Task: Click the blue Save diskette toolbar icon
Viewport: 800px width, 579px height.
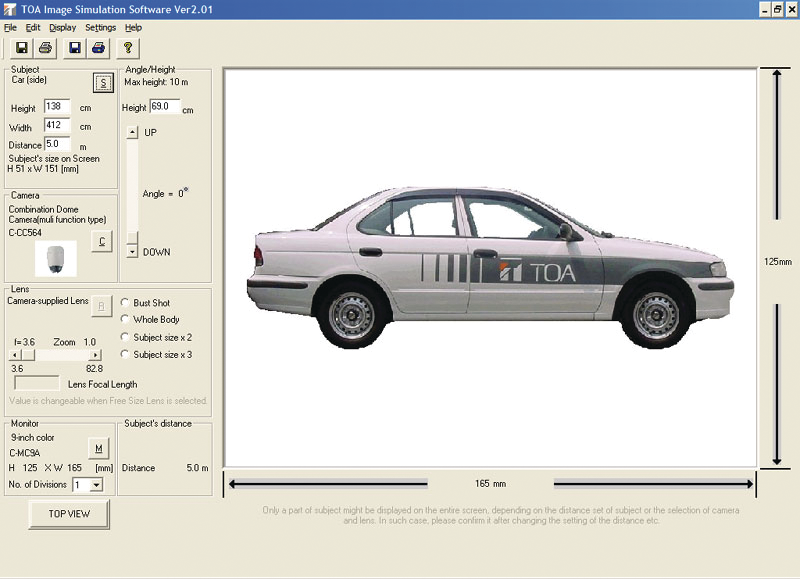Action: (74, 47)
